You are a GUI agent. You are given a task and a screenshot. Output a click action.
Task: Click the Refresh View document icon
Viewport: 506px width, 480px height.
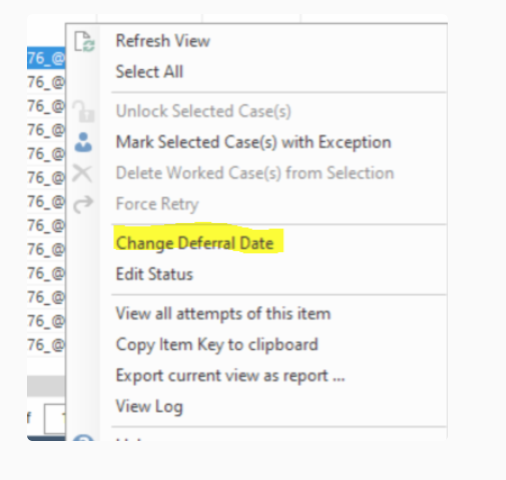84,42
